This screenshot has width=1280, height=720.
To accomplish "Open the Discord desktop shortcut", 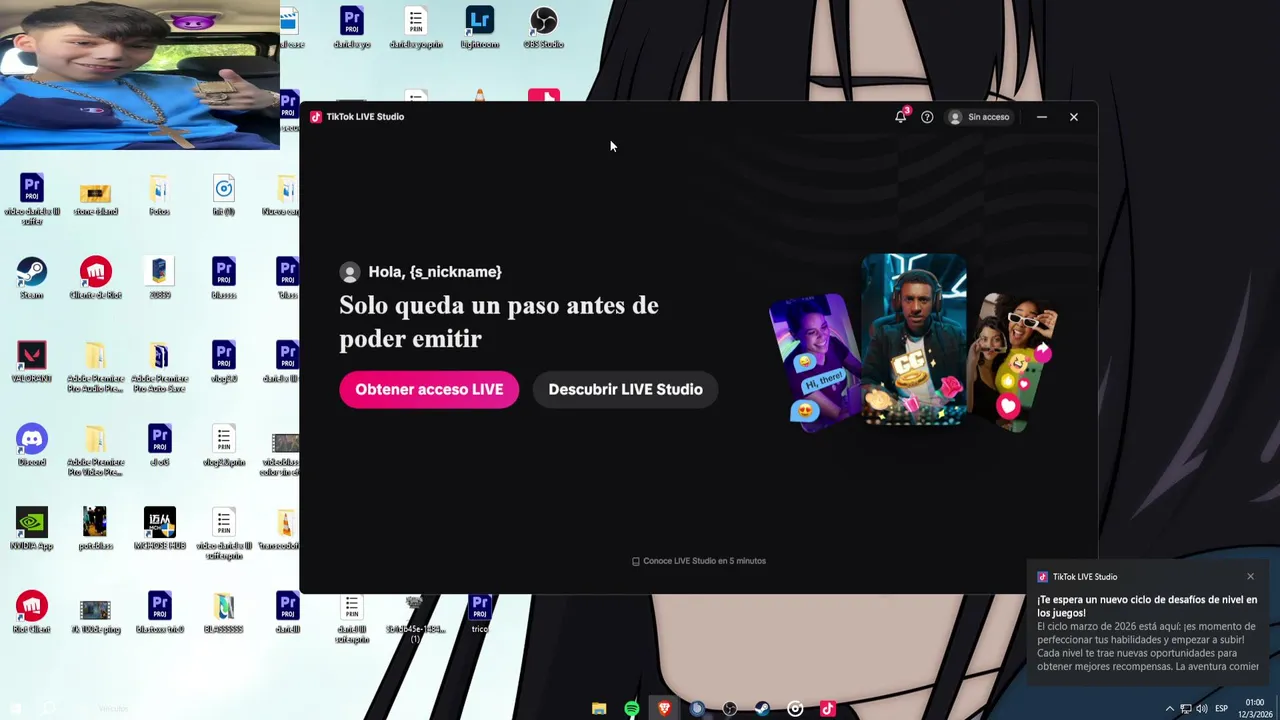I will (x=32, y=445).
